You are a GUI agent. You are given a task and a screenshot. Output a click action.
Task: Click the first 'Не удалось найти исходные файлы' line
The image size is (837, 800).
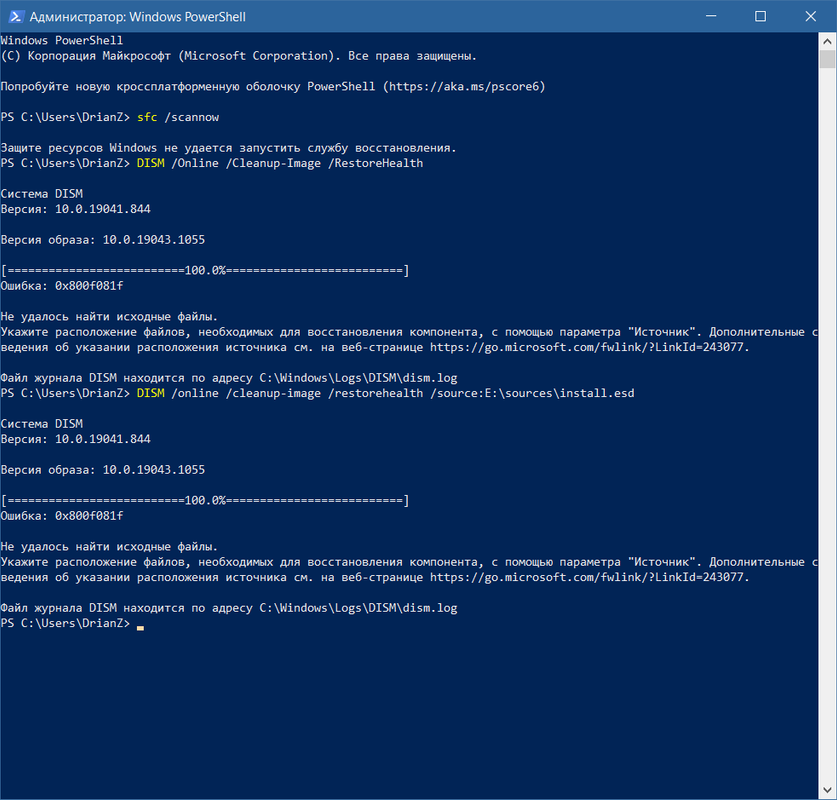click(109, 316)
